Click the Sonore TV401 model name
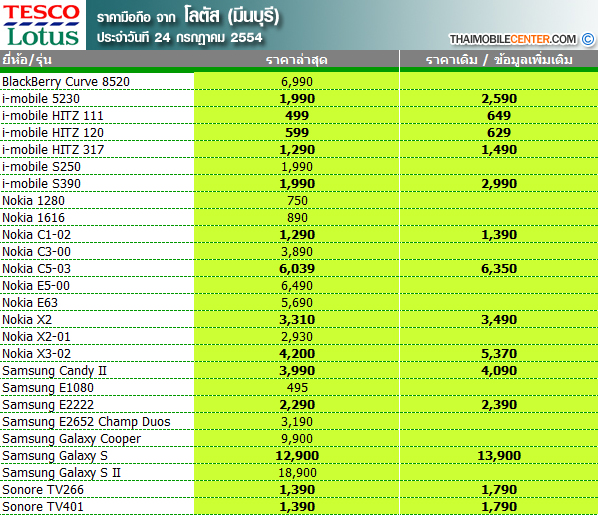 [43, 507]
